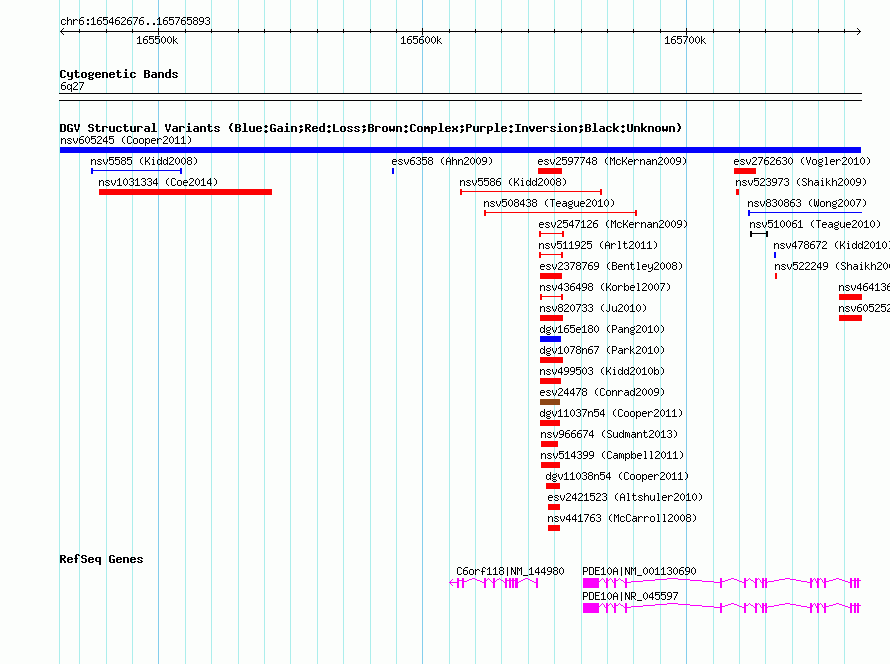Image resolution: width=890 pixels, height=664 pixels.
Task: Select the red nsv1031334 loss bar
Action: (x=185, y=192)
